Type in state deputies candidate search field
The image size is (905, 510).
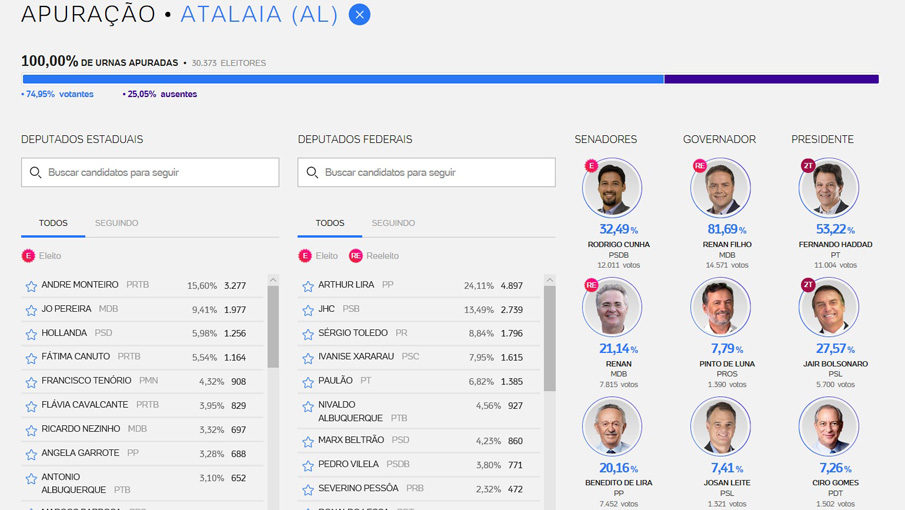[x=160, y=173]
